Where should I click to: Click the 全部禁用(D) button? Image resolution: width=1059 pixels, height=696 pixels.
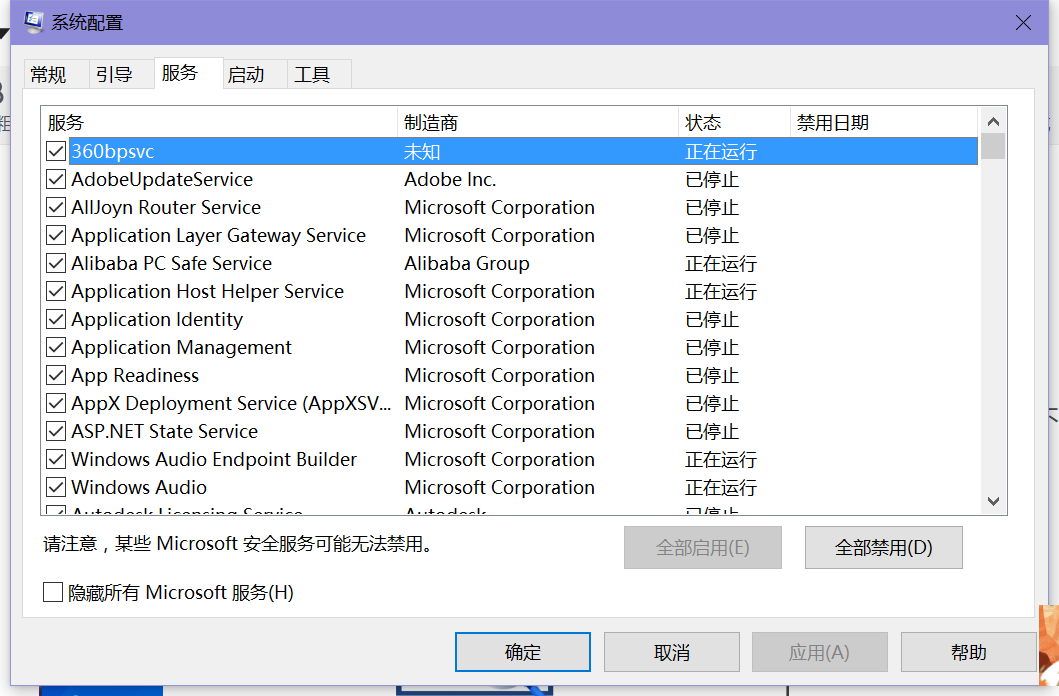(883, 547)
